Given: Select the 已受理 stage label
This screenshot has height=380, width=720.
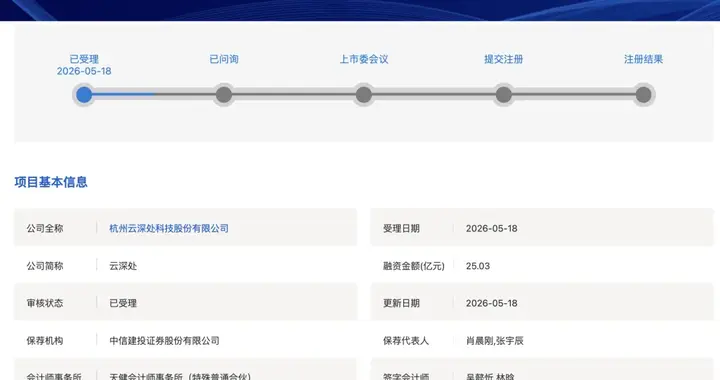Looking at the screenshot, I should (84, 59).
